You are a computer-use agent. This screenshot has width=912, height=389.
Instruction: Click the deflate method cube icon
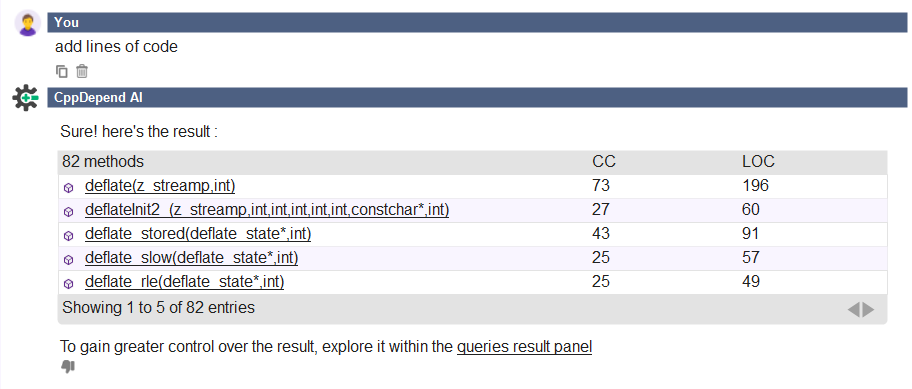pyautogui.click(x=69, y=188)
